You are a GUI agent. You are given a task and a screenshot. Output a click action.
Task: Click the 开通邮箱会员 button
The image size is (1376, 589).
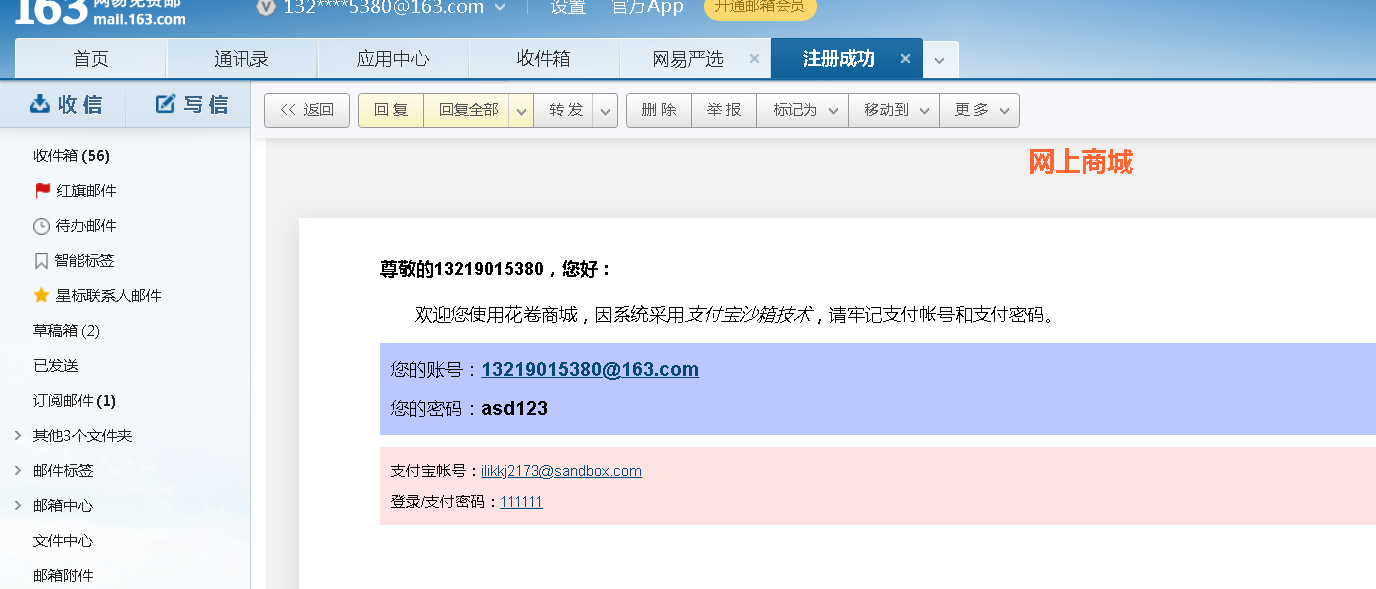[x=760, y=7]
